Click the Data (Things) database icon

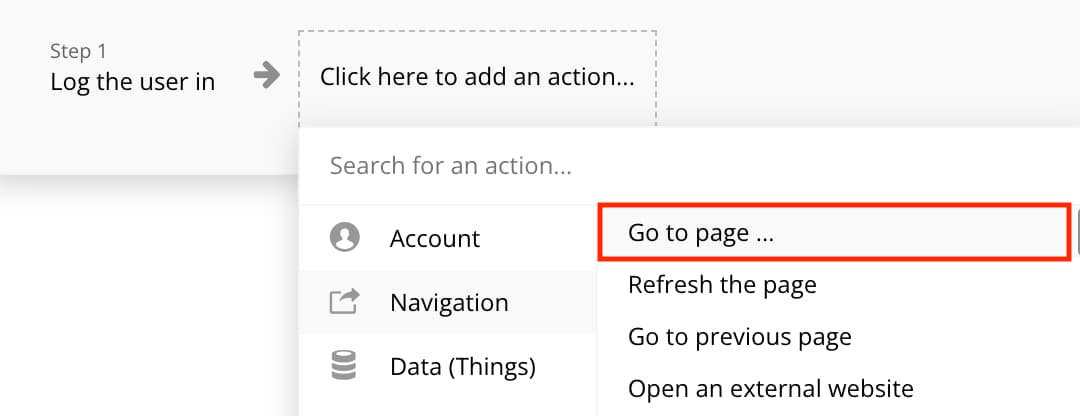point(344,366)
